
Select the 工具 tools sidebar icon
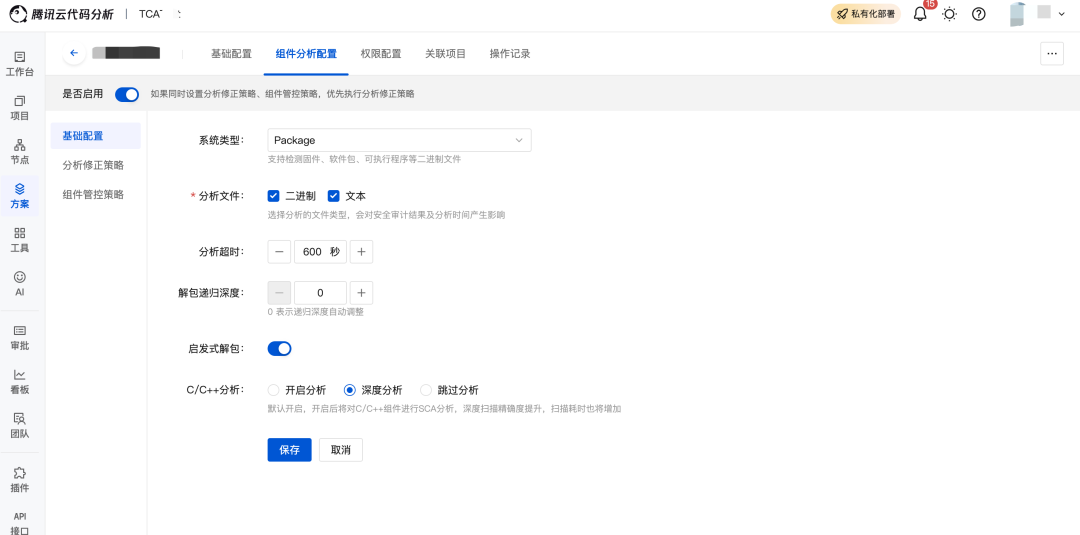point(20,240)
